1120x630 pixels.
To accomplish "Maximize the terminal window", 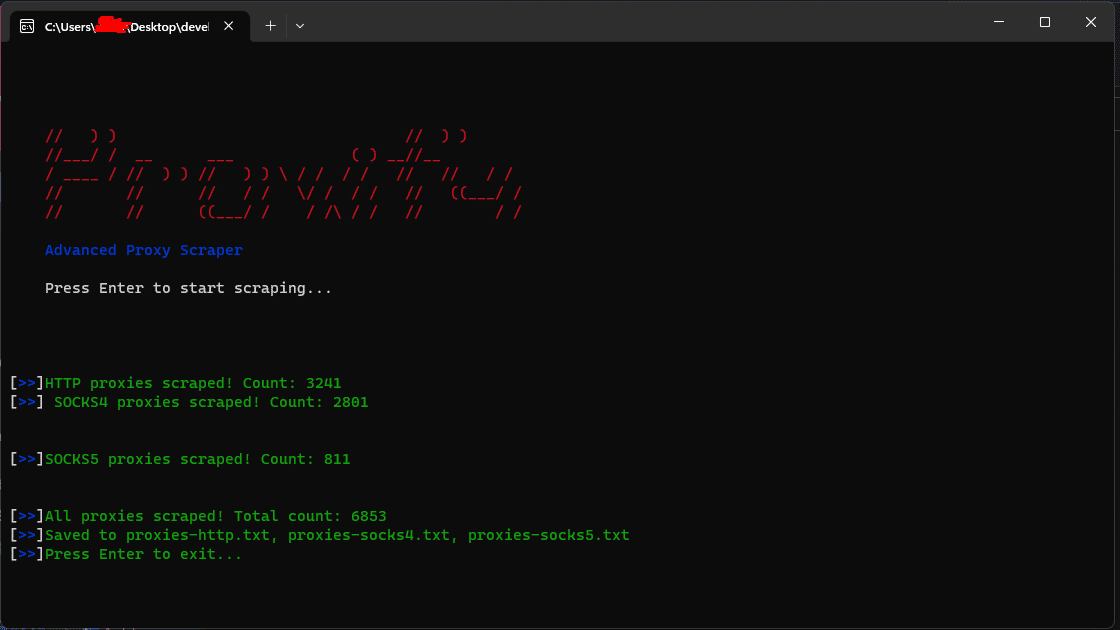I will tap(1044, 21).
